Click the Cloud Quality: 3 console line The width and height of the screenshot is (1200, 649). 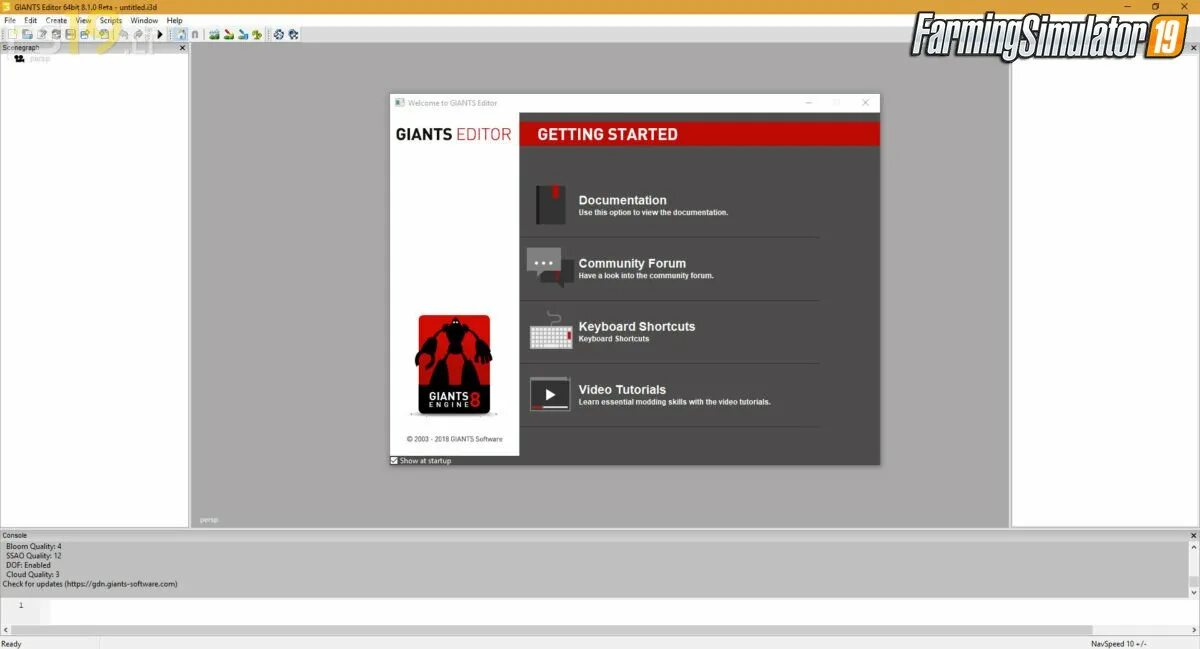(33, 574)
